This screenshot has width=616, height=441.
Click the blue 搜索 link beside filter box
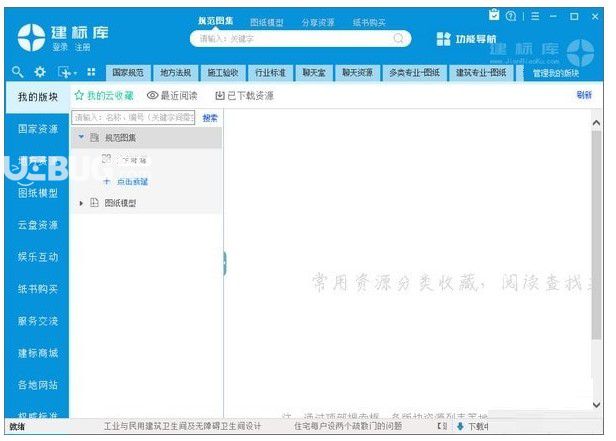point(210,118)
